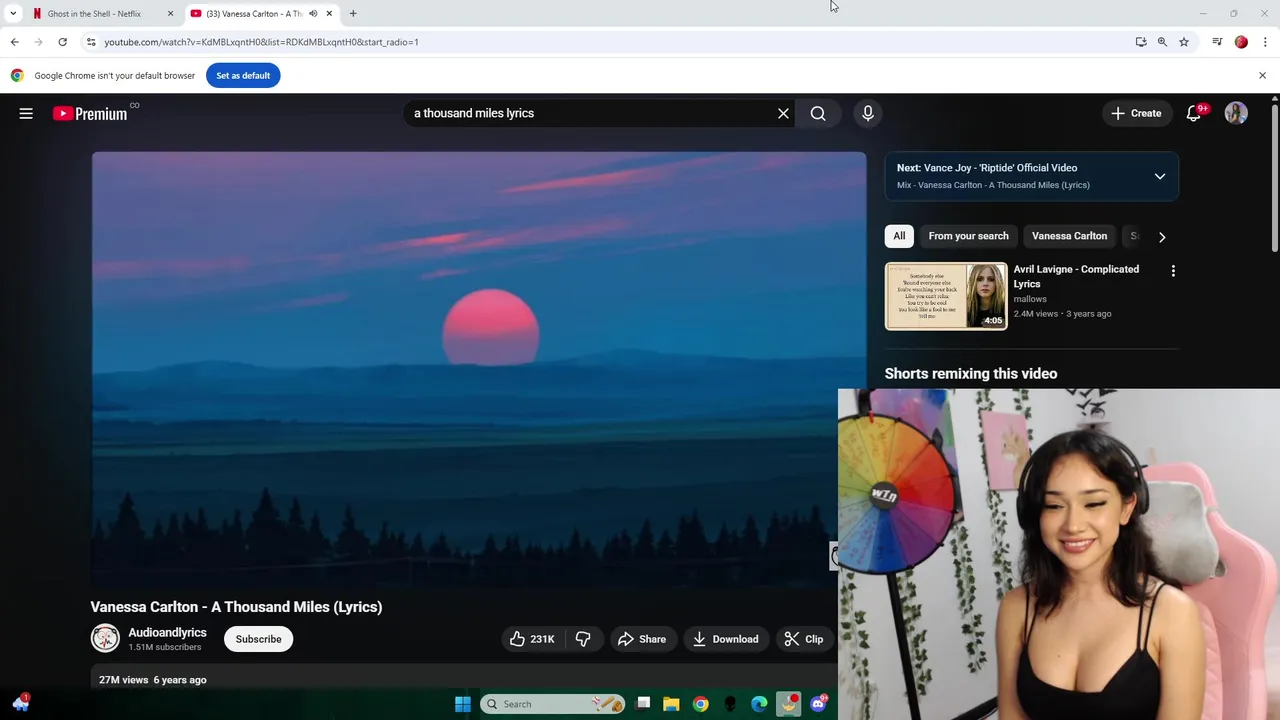Close the Vanessa Carlton YouTube tab
The image size is (1280, 720).
(x=329, y=14)
